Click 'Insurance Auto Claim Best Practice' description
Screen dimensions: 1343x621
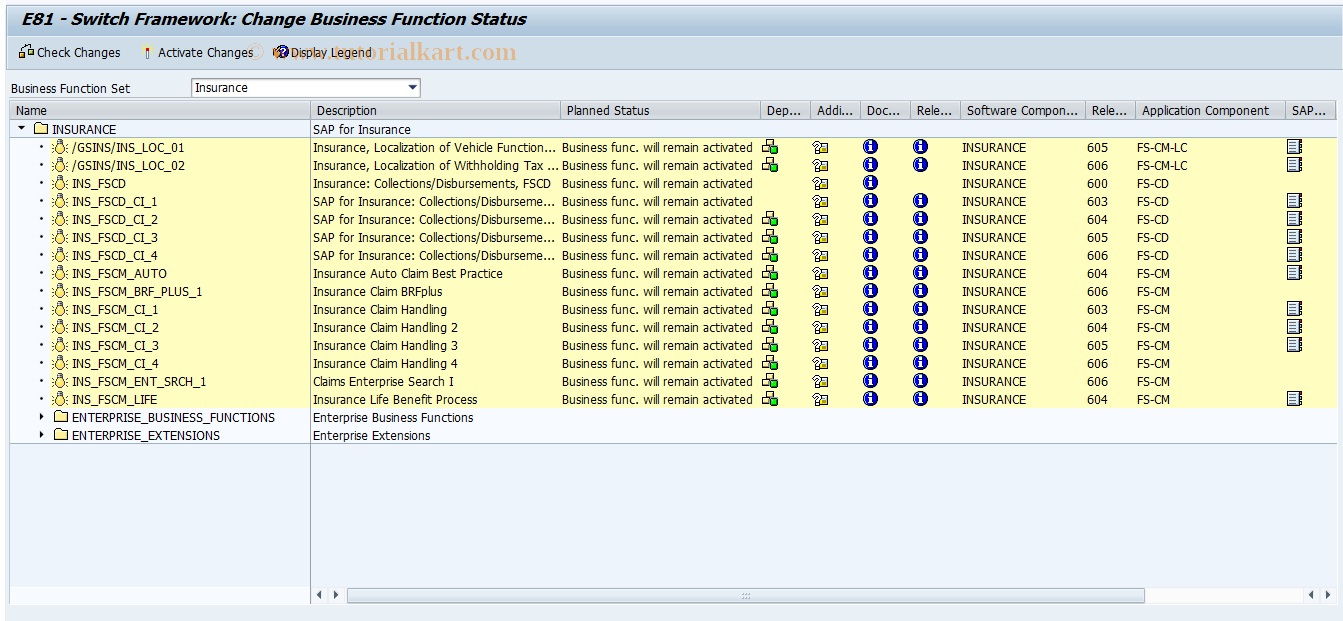pos(408,273)
